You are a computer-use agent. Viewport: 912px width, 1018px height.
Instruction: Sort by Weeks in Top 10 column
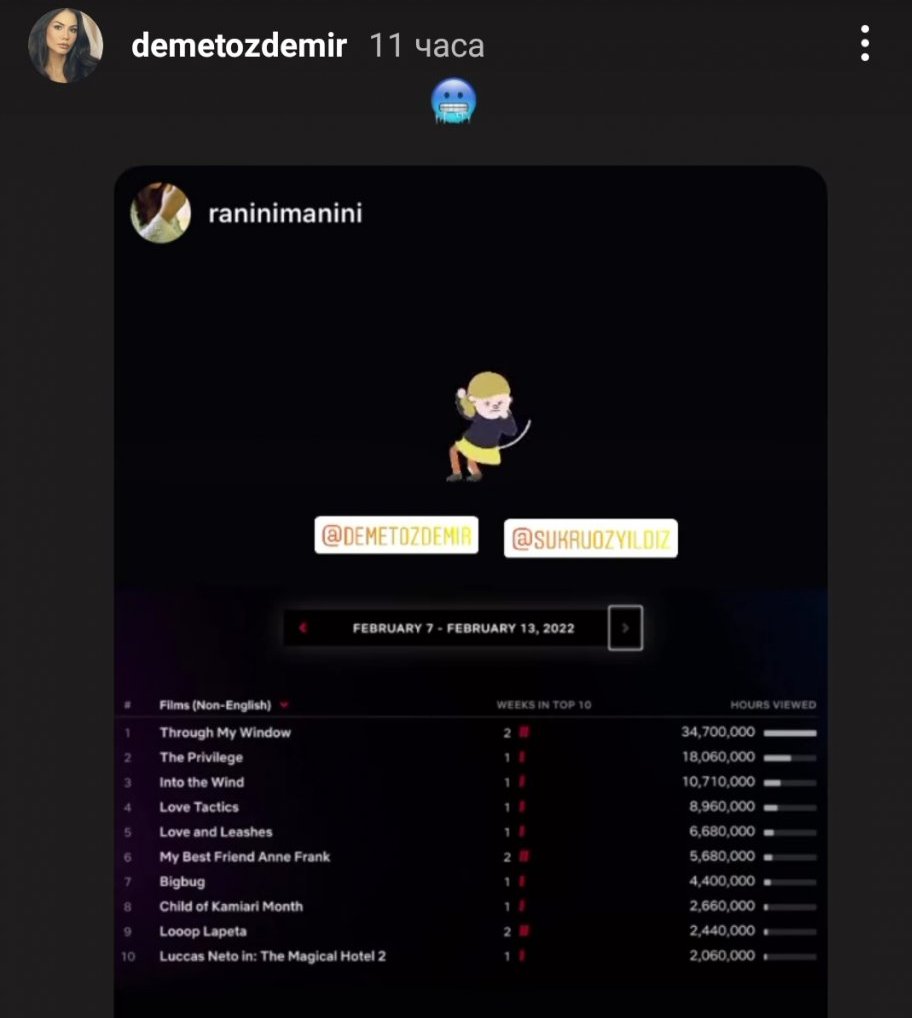(544, 705)
